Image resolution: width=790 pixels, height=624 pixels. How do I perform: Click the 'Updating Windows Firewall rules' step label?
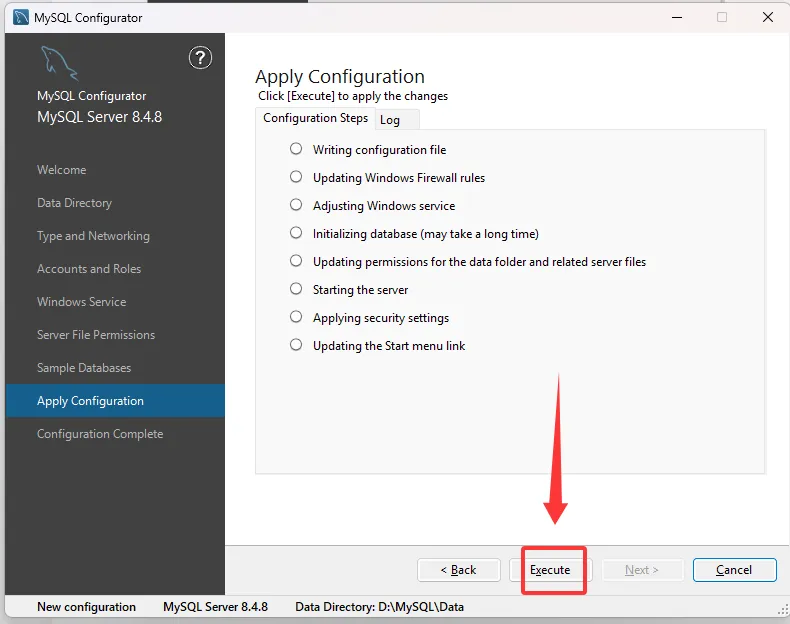point(399,178)
